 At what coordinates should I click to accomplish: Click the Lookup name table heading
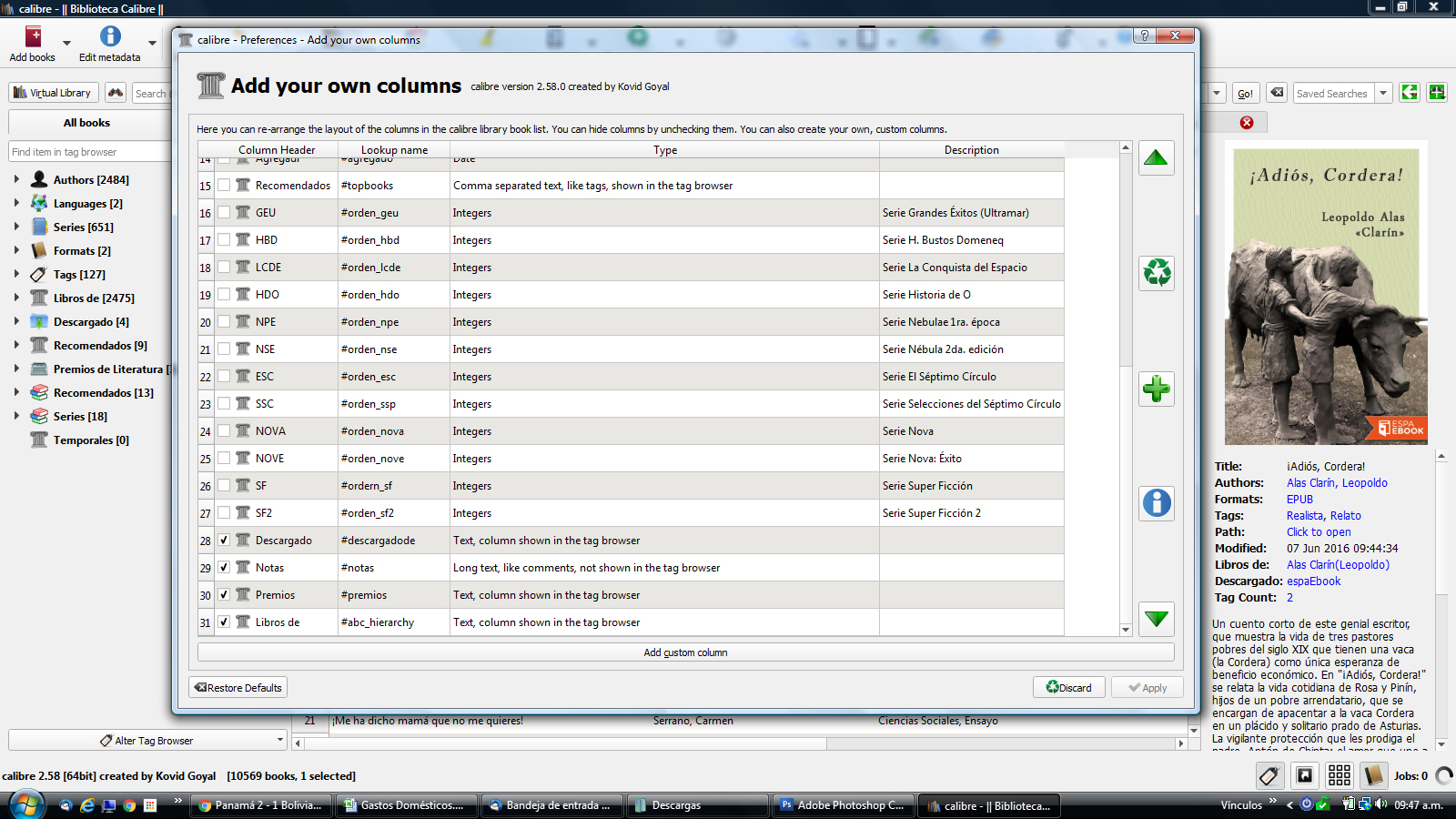coord(394,150)
